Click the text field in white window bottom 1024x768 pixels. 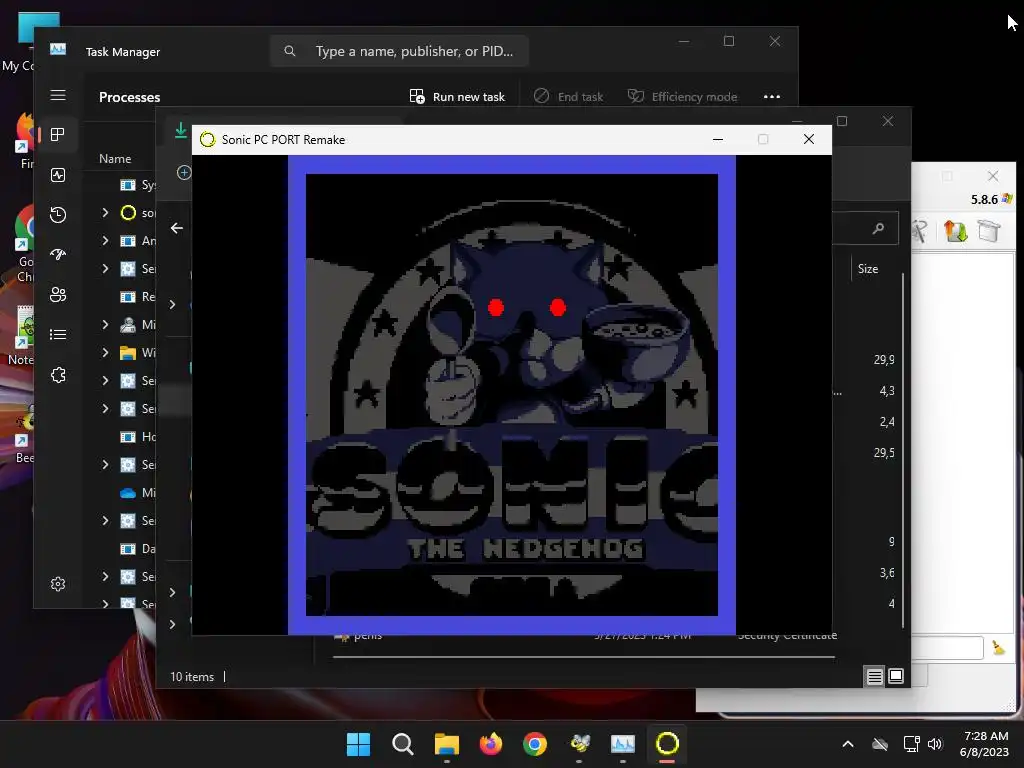click(947, 648)
